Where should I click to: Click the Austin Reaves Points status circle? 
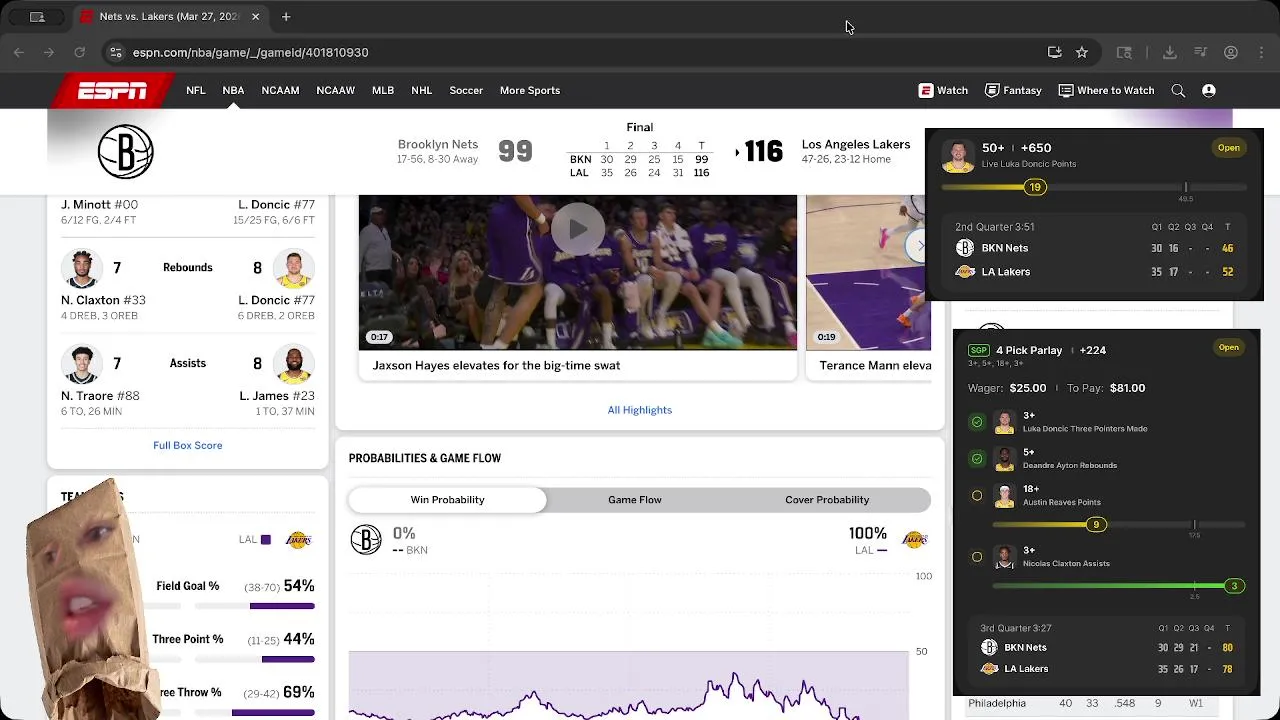977,496
